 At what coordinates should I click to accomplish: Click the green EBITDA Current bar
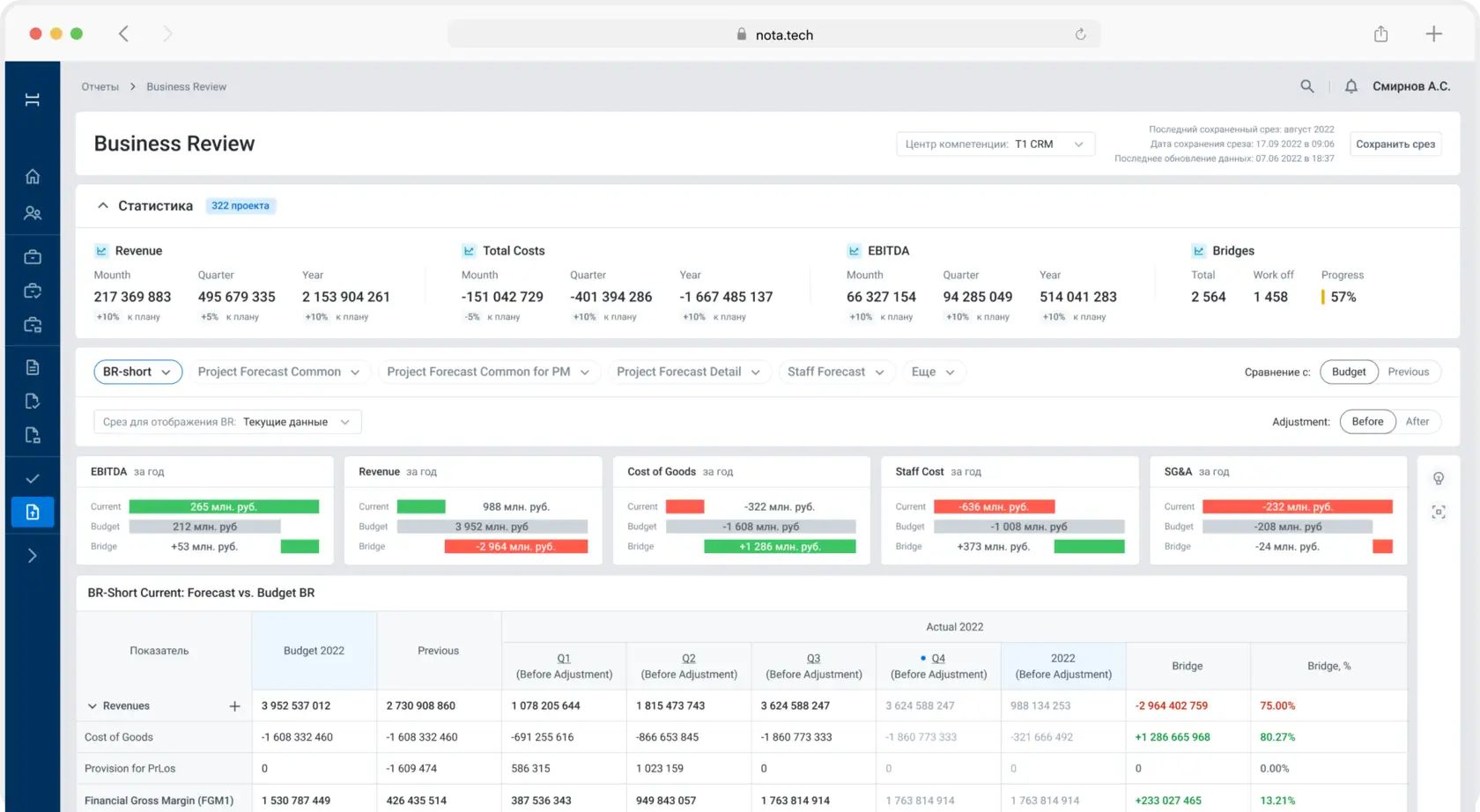point(224,506)
